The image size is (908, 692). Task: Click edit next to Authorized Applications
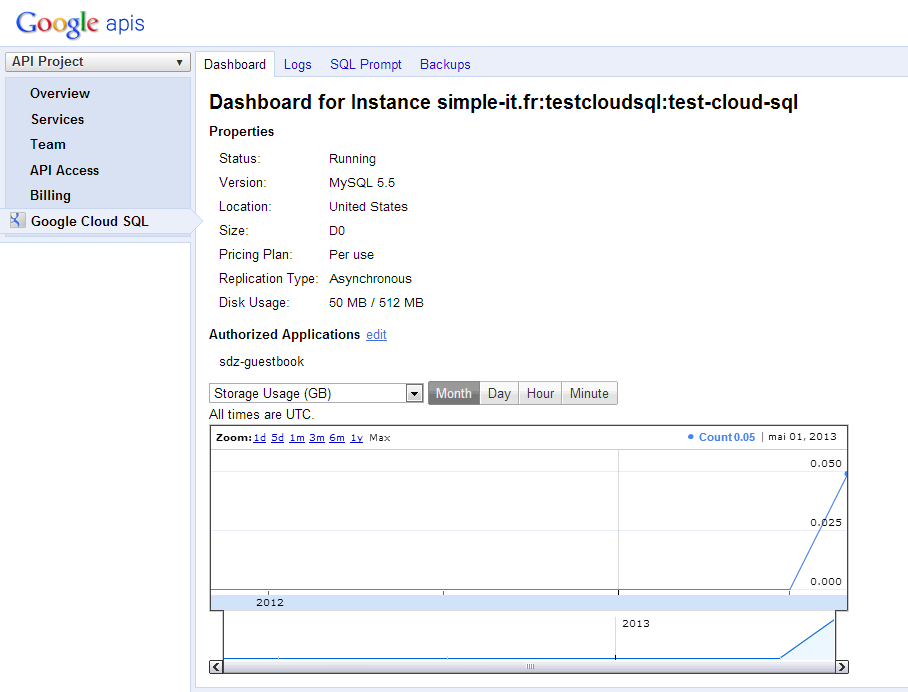point(376,334)
